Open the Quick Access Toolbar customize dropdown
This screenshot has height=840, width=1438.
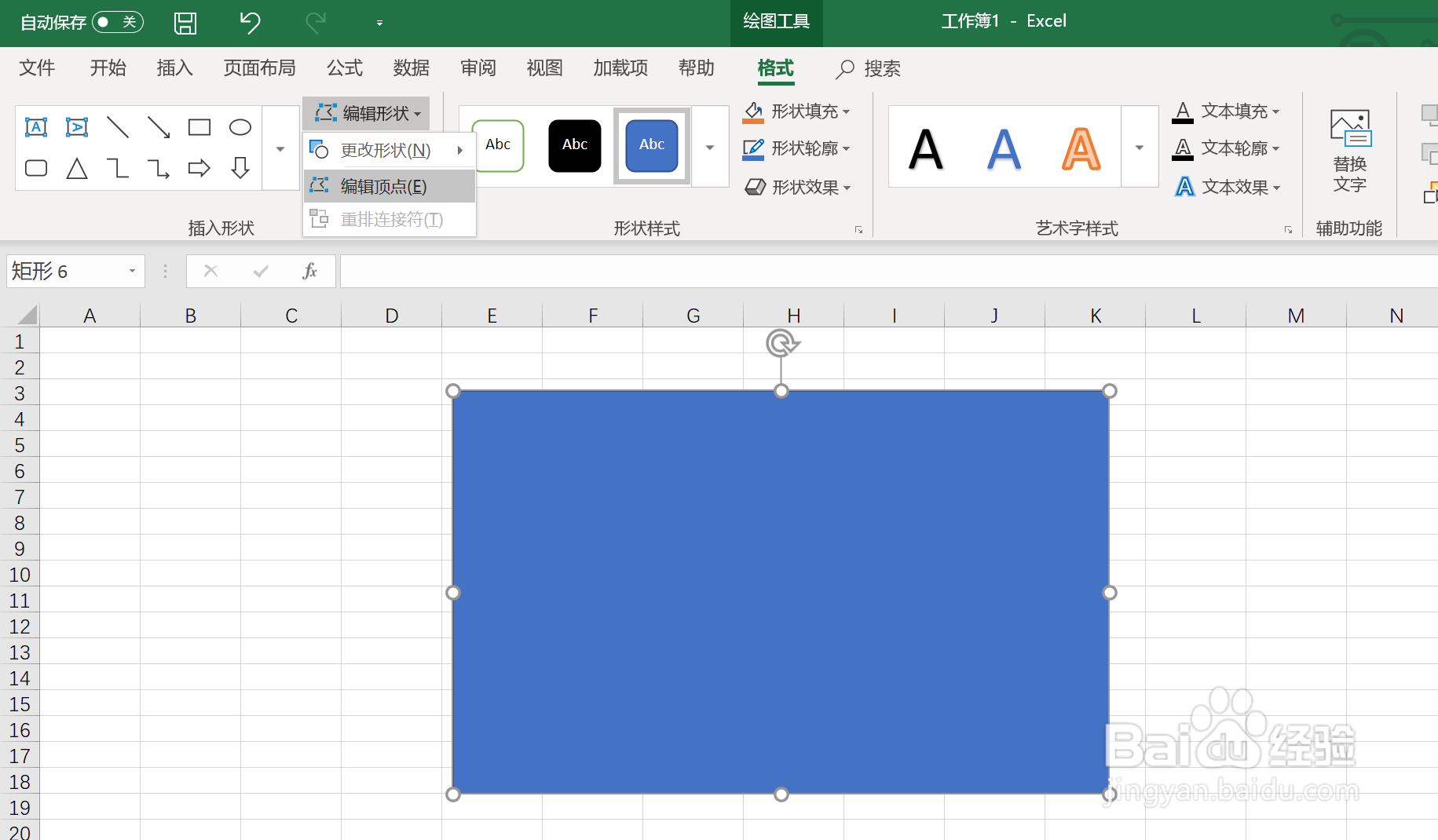379,24
